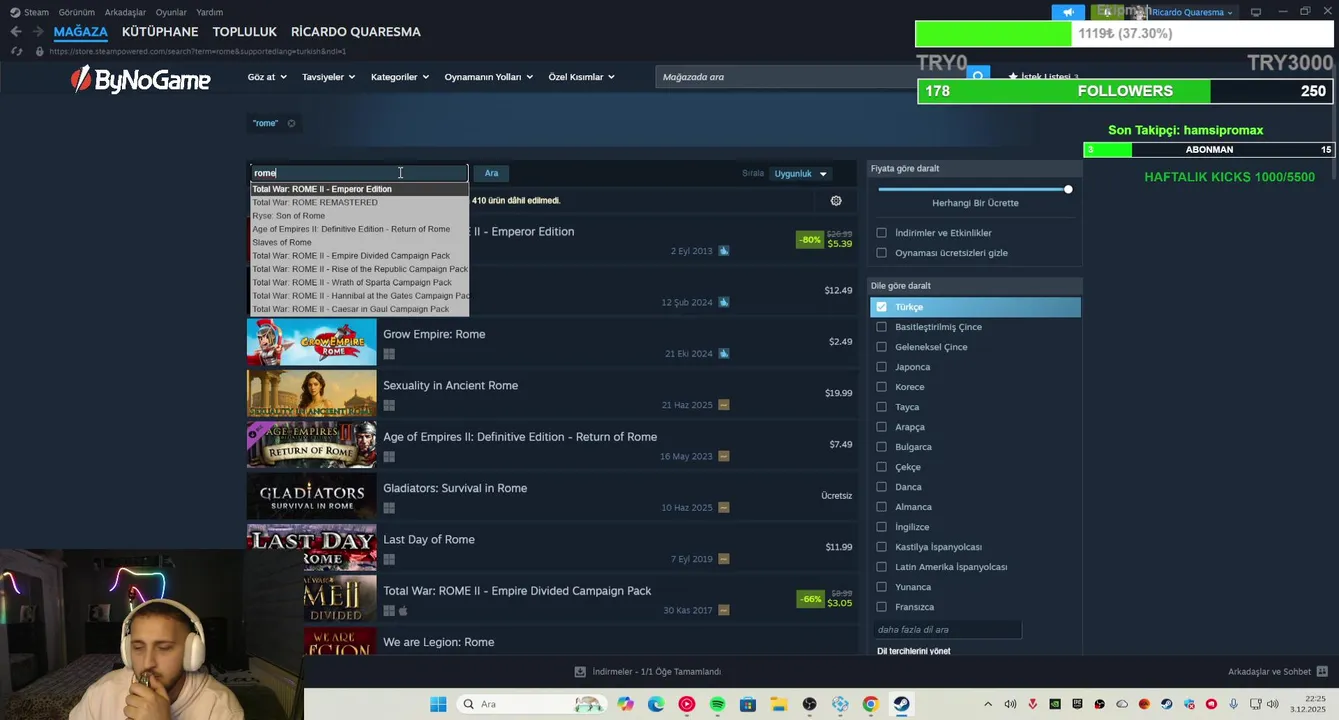Switch to the KÜTÜPHANE tab

click(160, 32)
